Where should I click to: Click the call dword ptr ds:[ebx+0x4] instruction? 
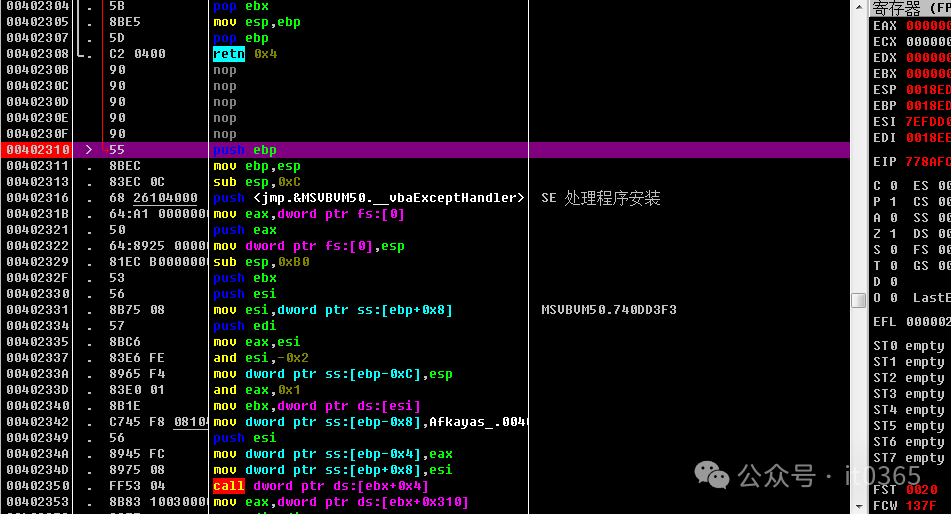point(320,486)
